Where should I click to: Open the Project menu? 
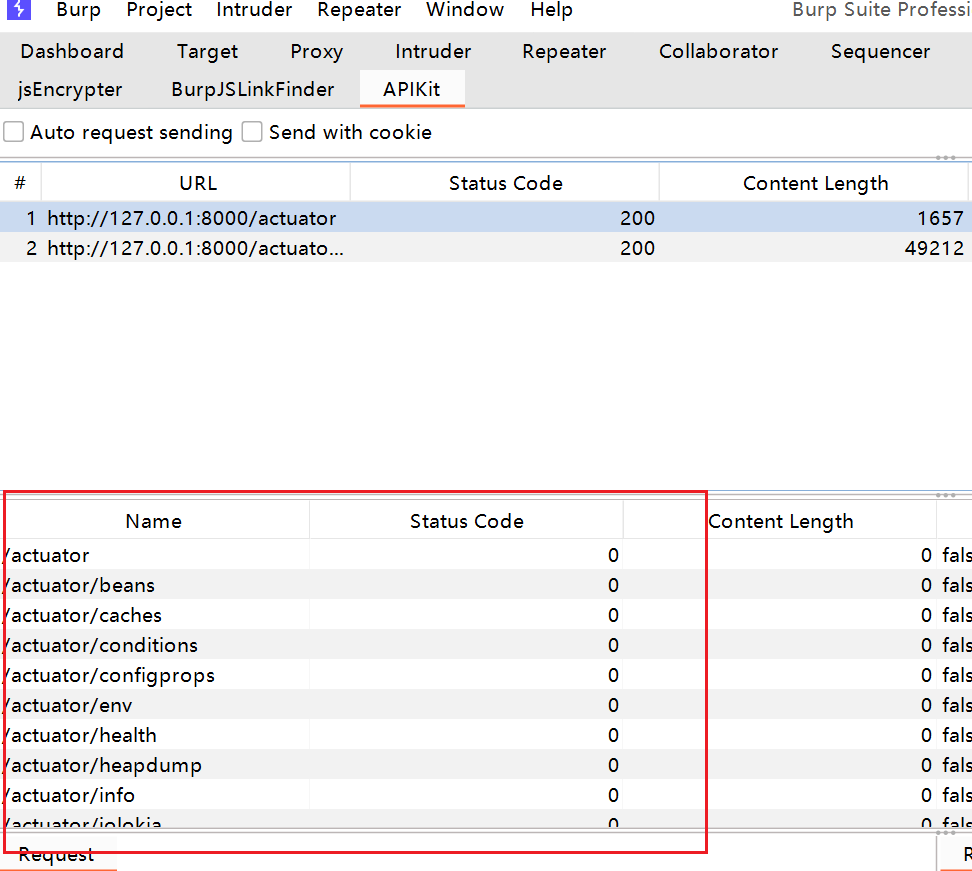[x=159, y=10]
